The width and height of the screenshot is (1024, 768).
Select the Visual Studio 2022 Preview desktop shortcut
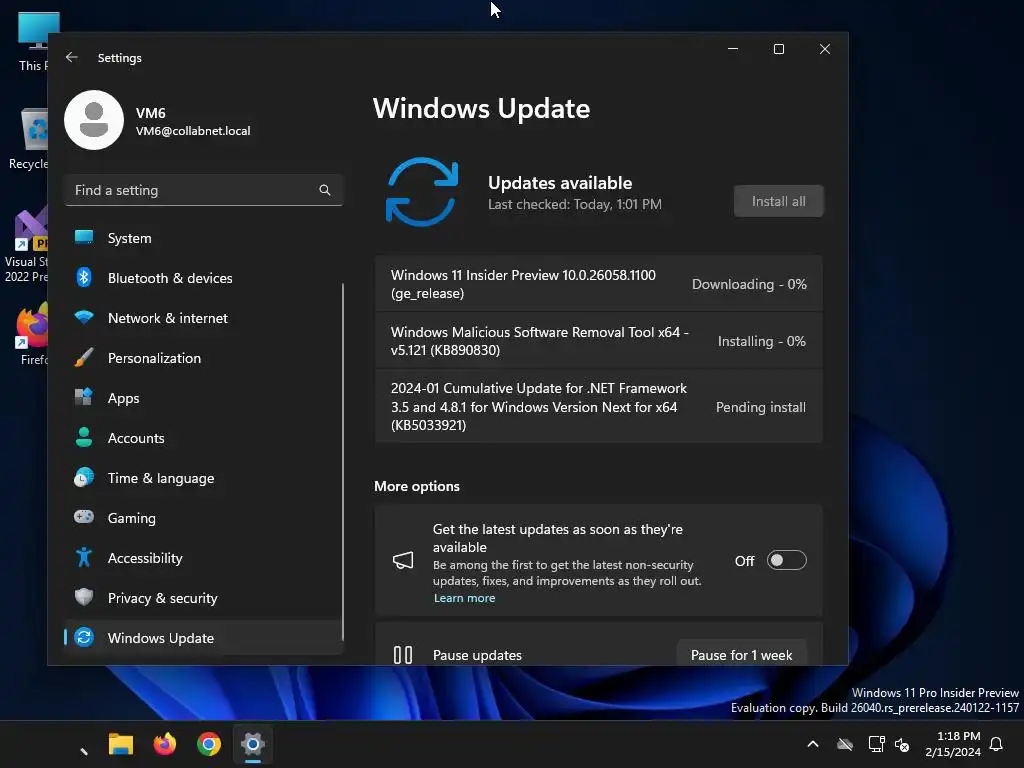click(26, 245)
